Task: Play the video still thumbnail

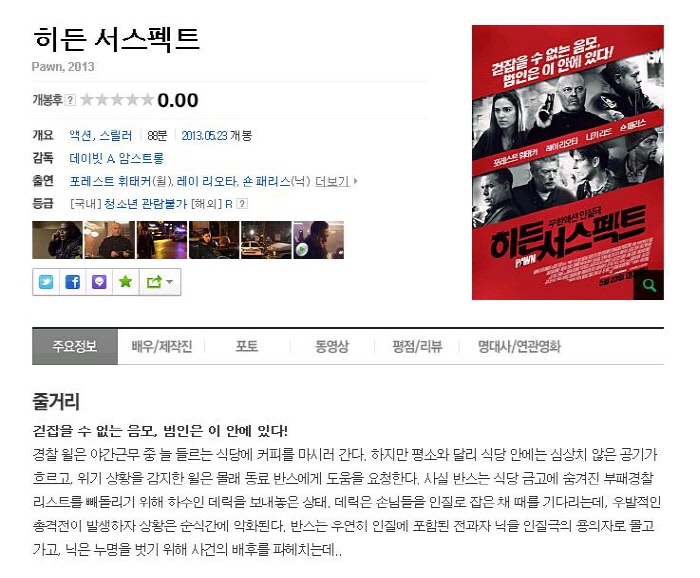Action: click(319, 240)
